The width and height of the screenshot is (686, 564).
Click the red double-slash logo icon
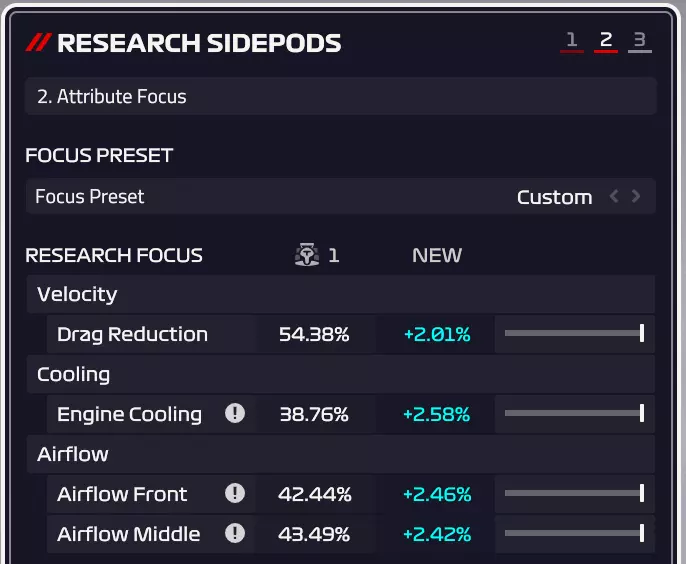click(x=38, y=43)
